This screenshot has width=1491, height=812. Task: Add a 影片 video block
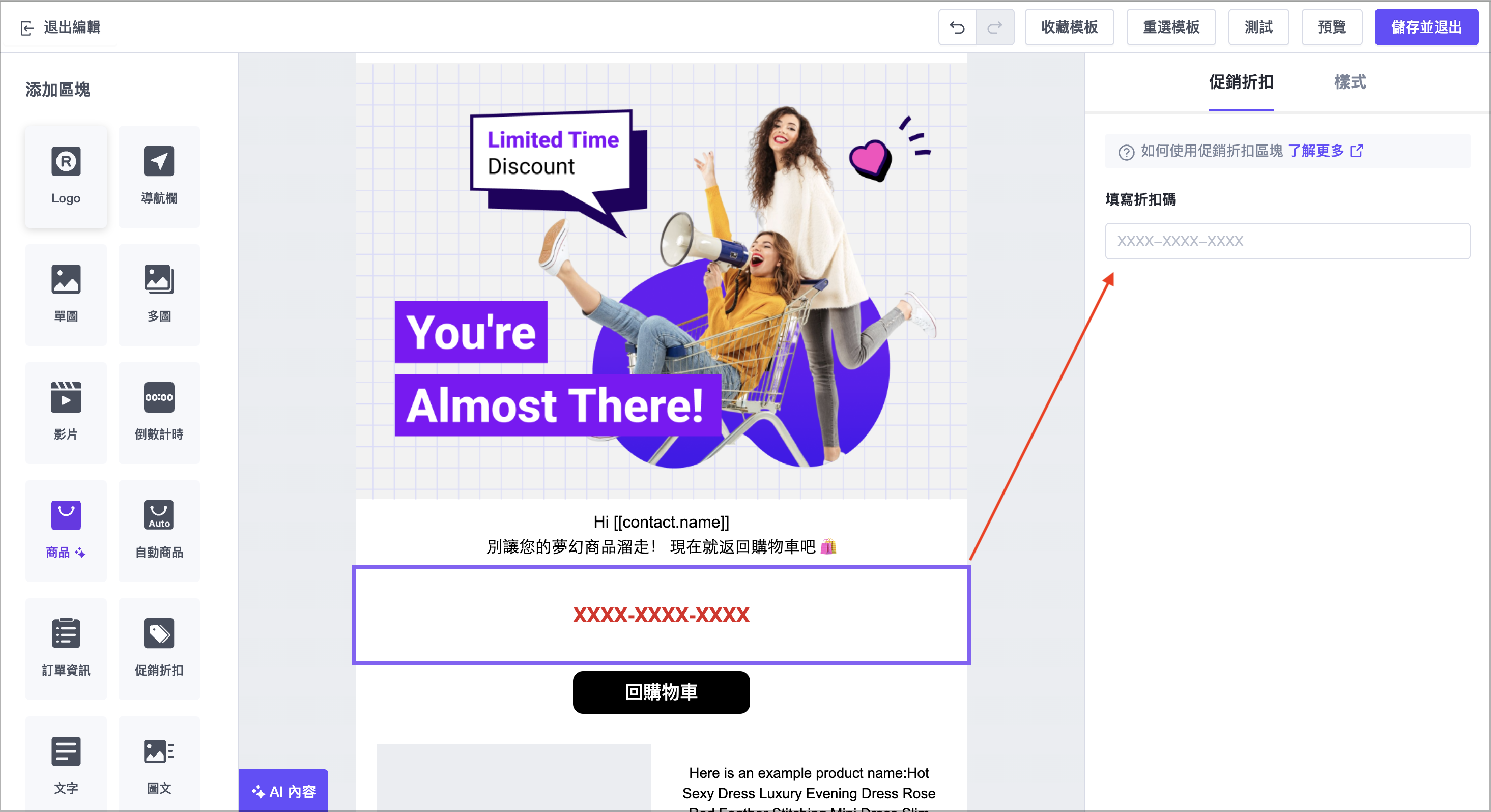pyautogui.click(x=66, y=413)
